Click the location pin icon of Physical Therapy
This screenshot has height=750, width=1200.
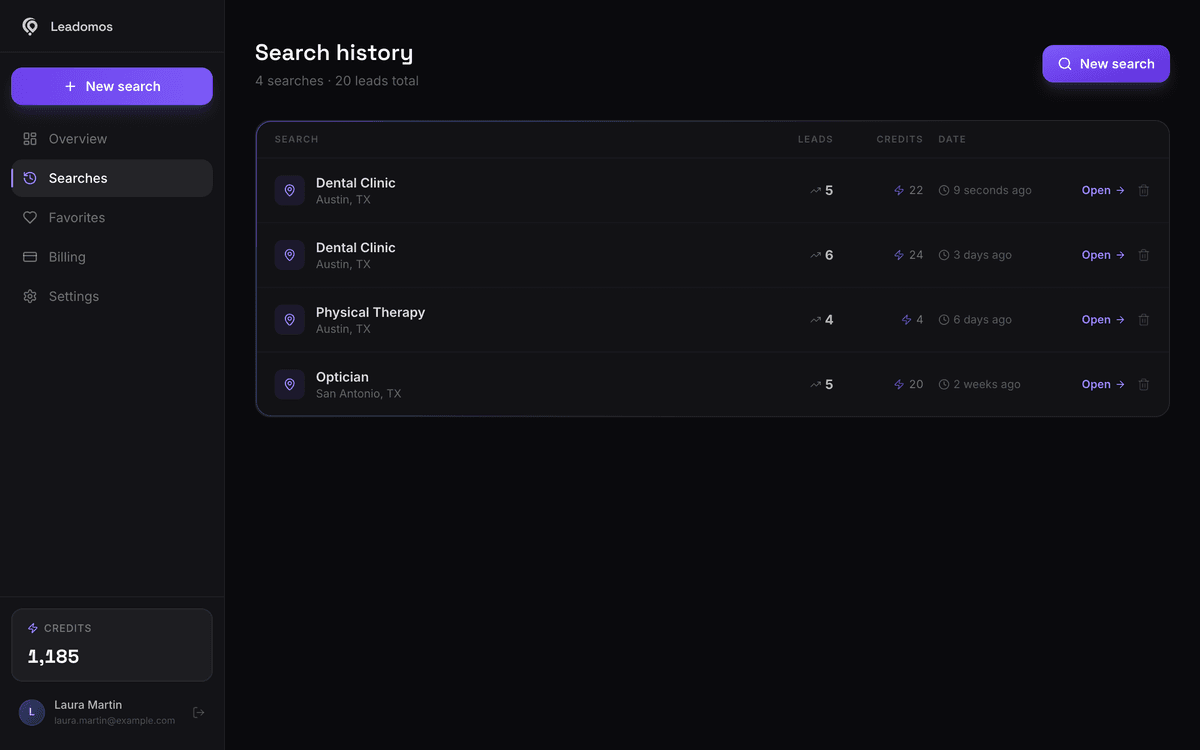click(x=290, y=320)
